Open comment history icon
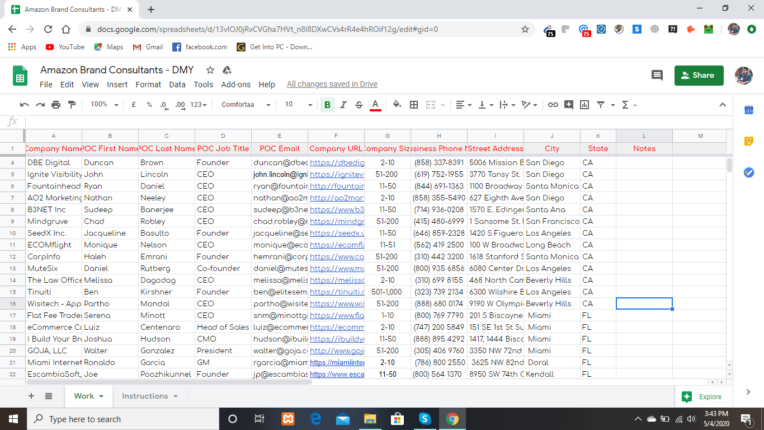This screenshot has height=430, width=764. 657,75
